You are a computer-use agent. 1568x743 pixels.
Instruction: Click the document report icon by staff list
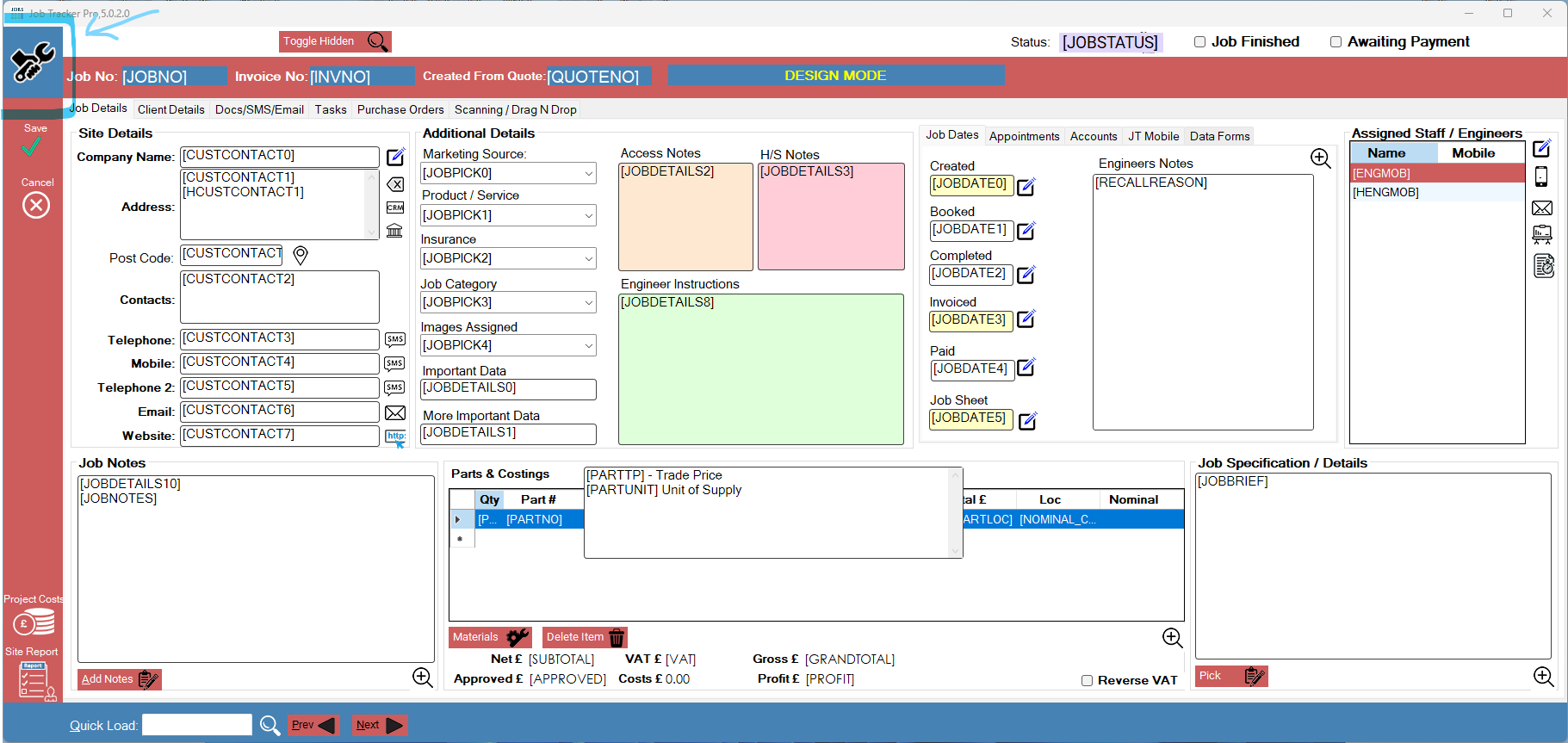(1544, 266)
